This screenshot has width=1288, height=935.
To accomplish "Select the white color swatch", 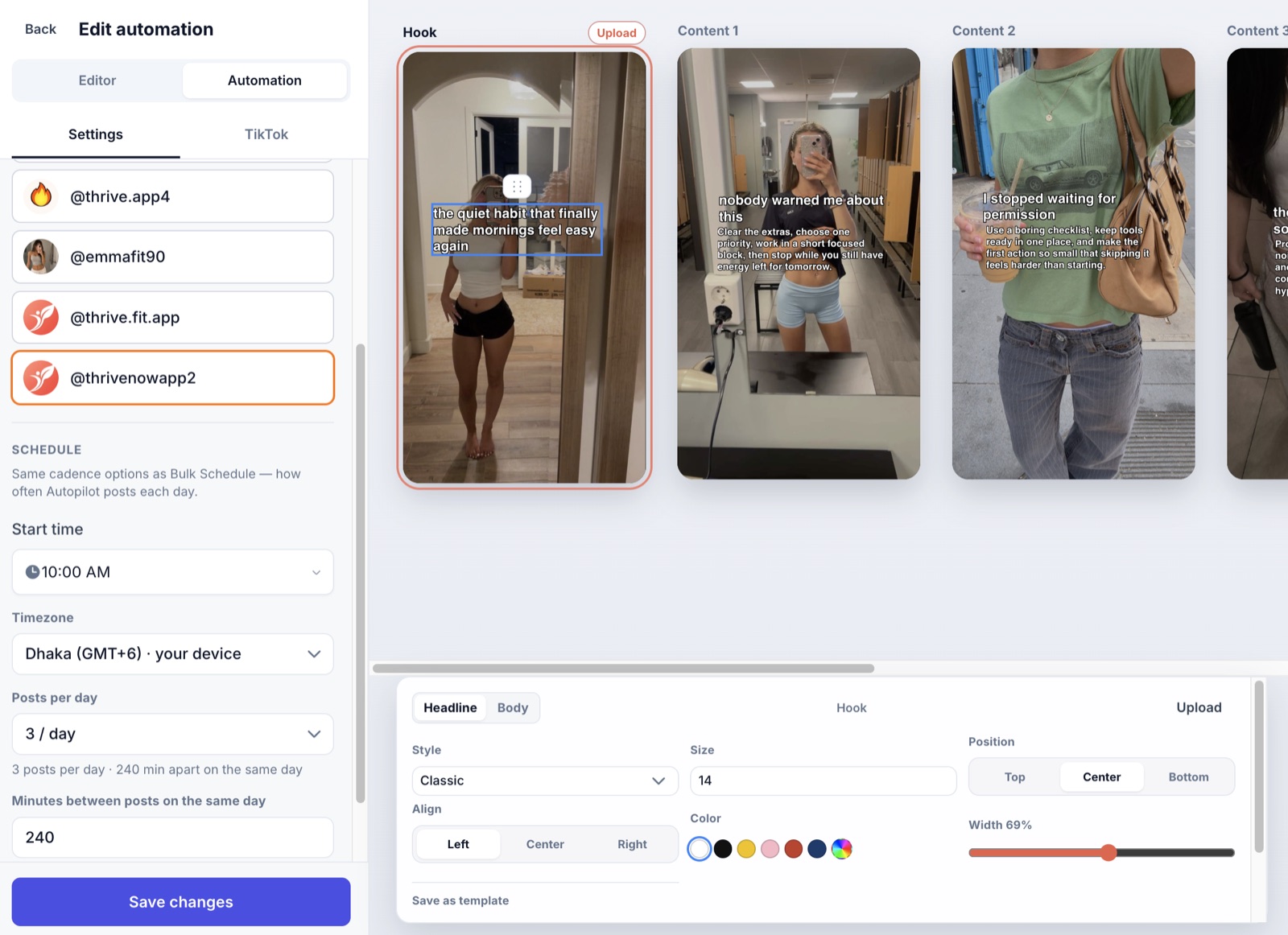I will 700,849.
